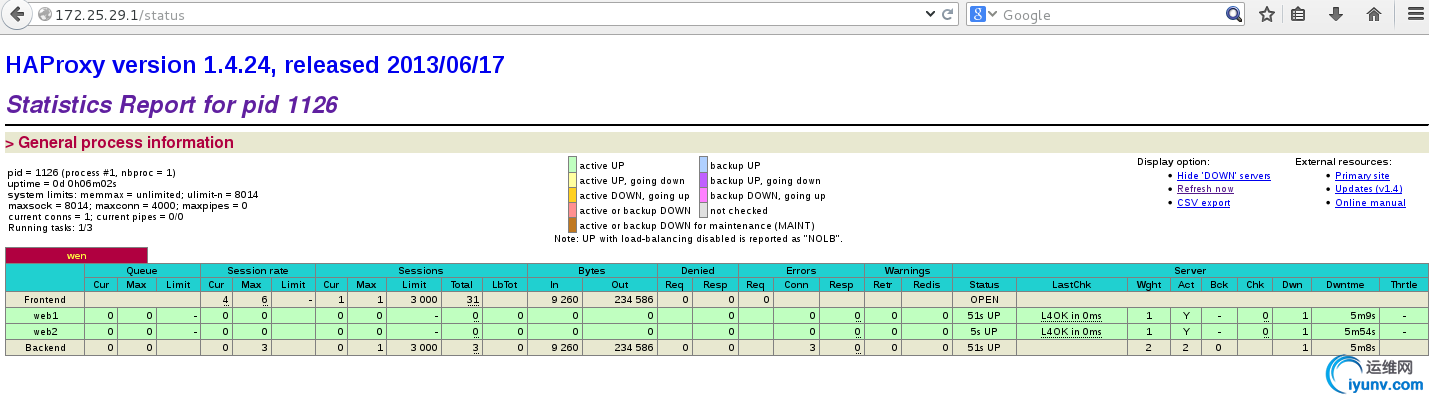This screenshot has height=401, width=1429.
Task: Click the green active UP legend swatch
Action: 572,165
